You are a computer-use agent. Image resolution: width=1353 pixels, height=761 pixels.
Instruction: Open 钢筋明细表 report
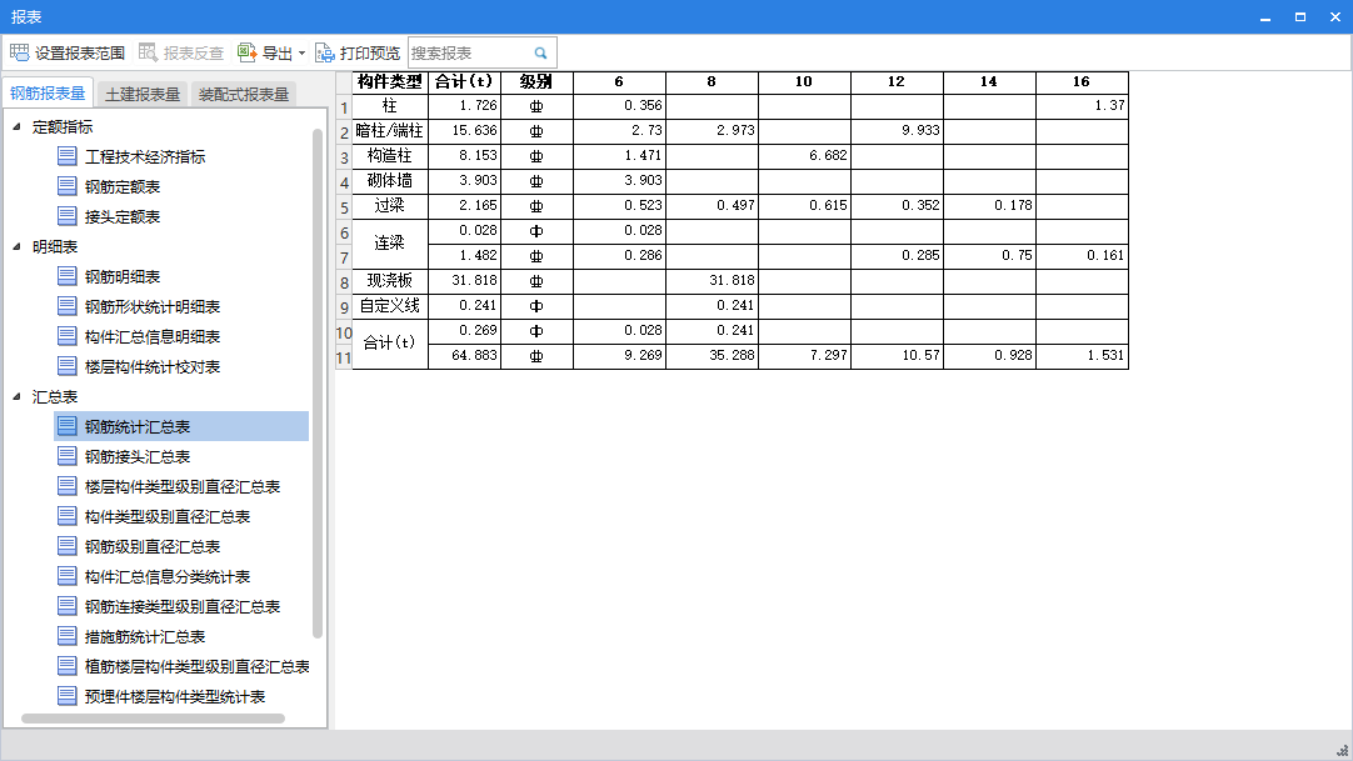(x=122, y=276)
